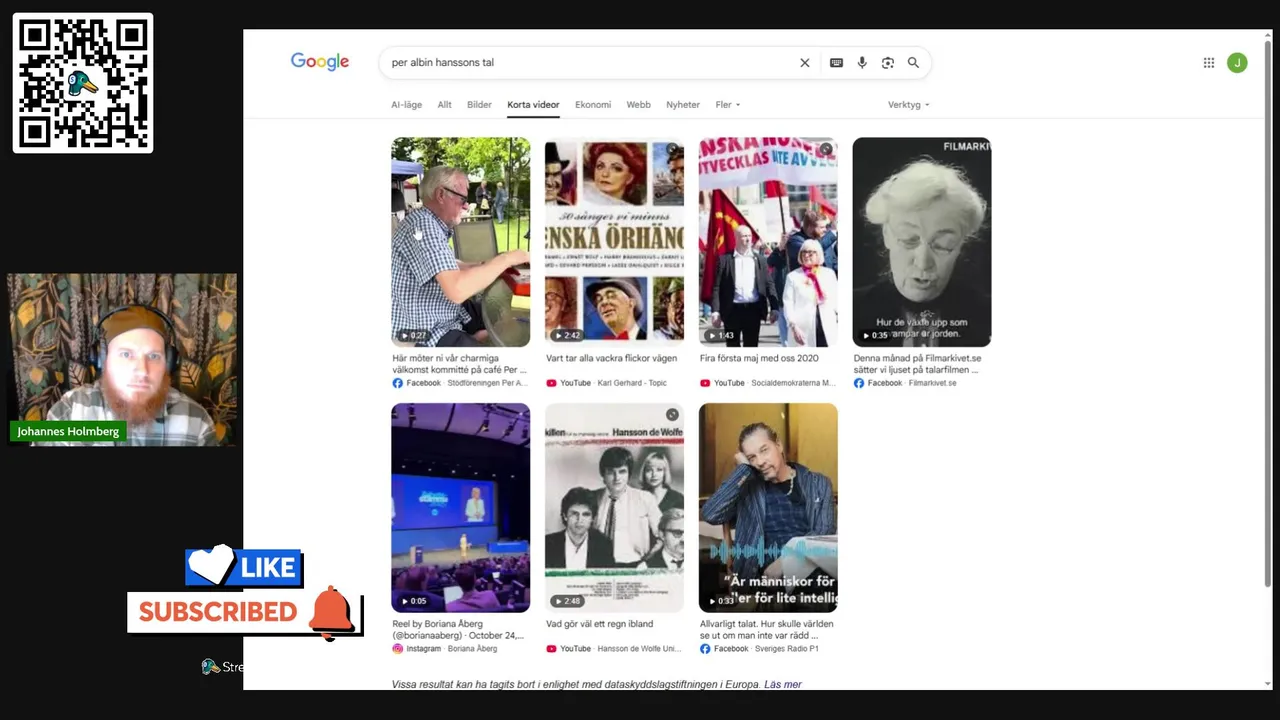The image size is (1280, 720).
Task: Click the red notification bell icon
Action: [332, 612]
